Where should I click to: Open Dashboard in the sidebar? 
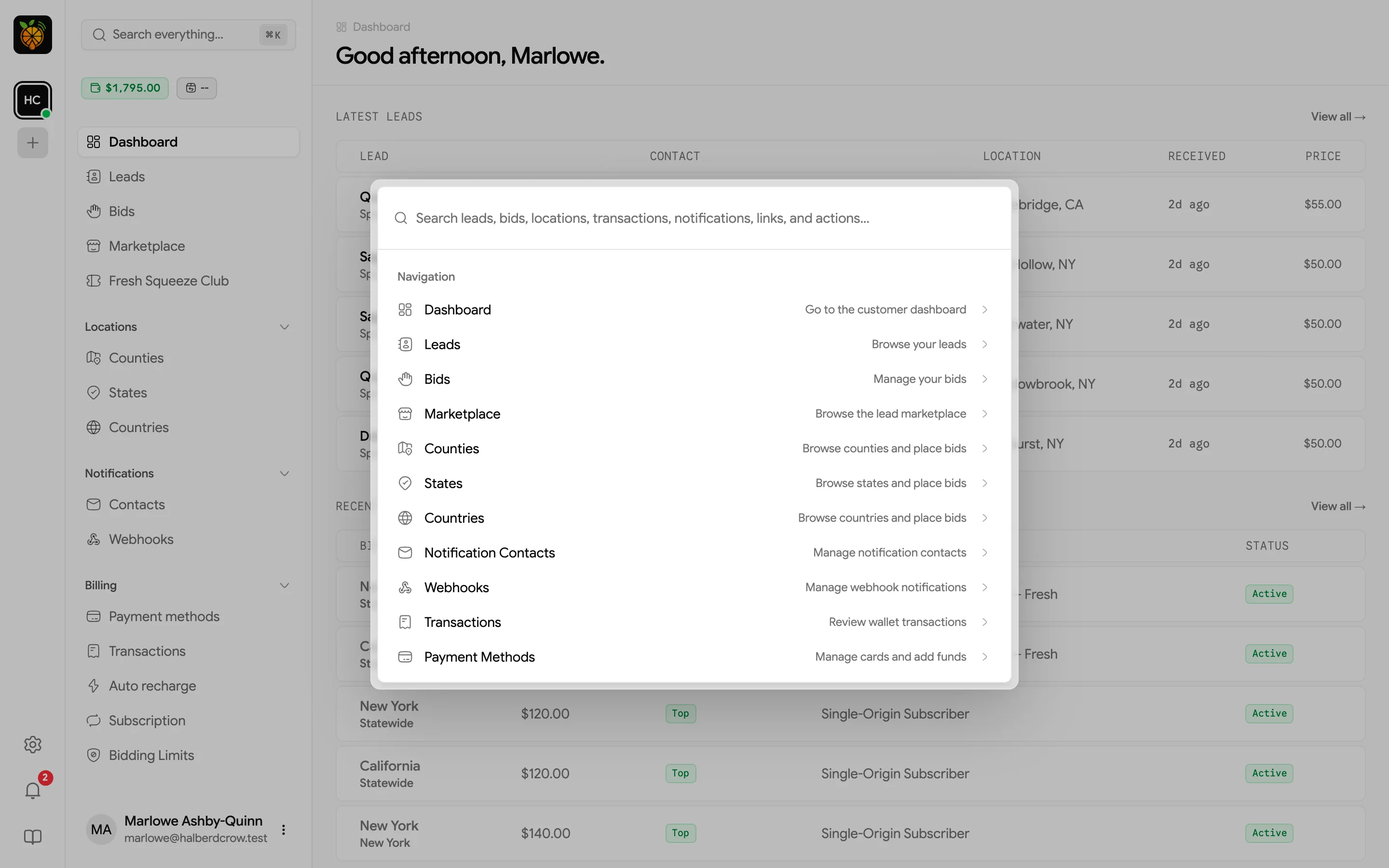tap(188, 142)
